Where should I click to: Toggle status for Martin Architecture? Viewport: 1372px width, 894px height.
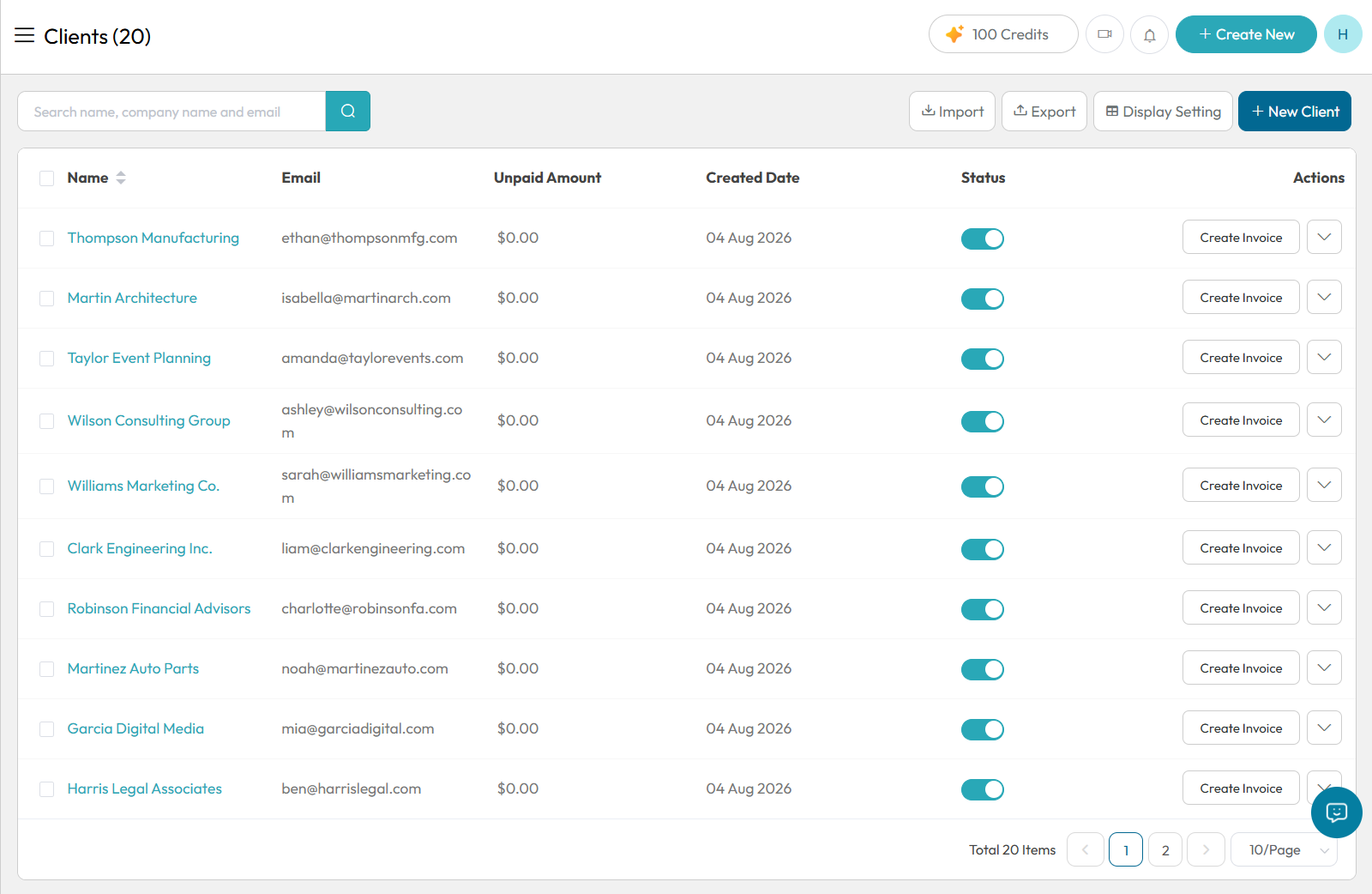pyautogui.click(x=983, y=299)
